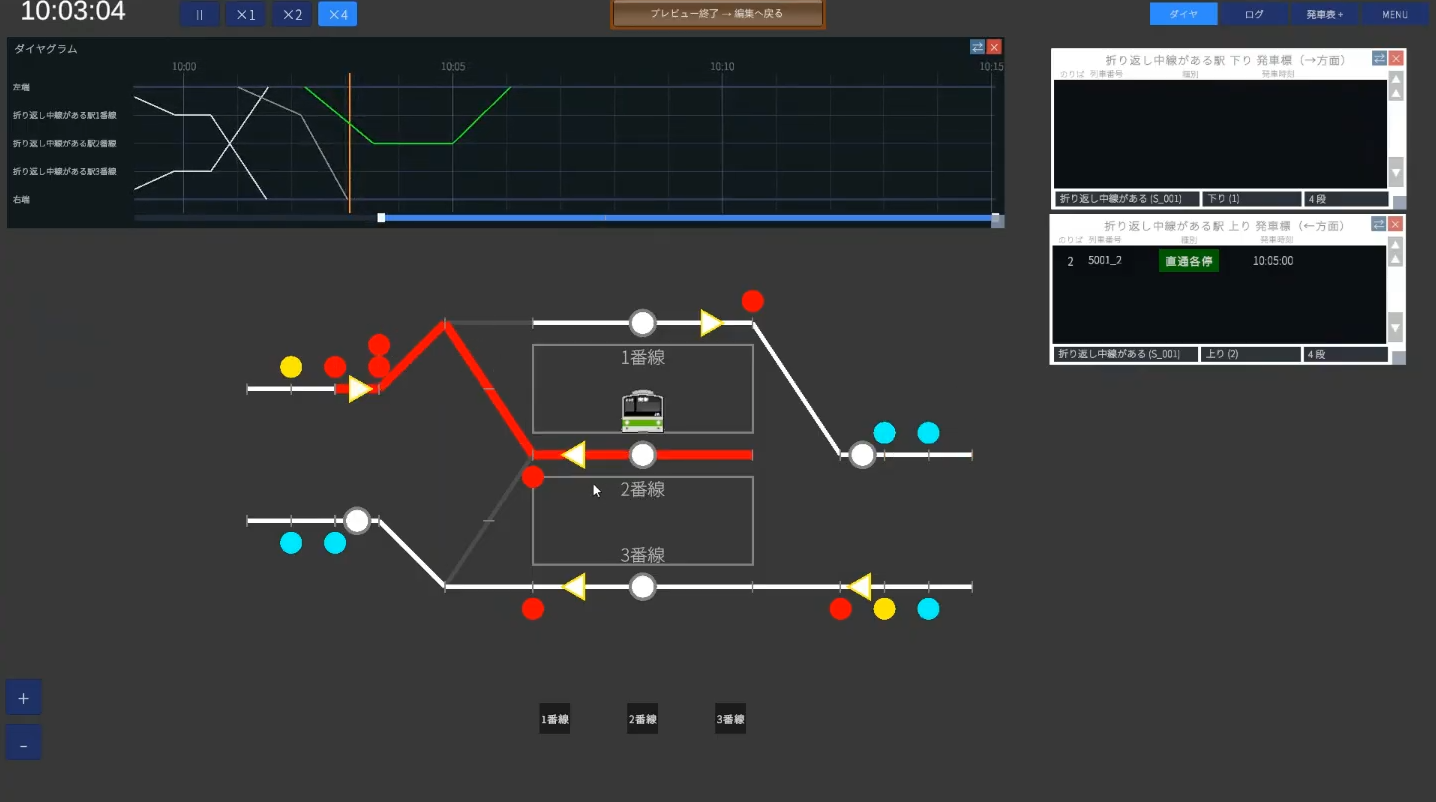Zoom in with the + button
1436x802 pixels.
click(x=23, y=698)
